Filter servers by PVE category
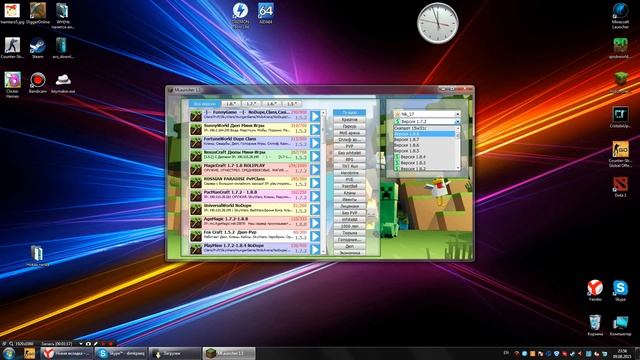The height and width of the screenshot is (360, 640). click(x=349, y=180)
